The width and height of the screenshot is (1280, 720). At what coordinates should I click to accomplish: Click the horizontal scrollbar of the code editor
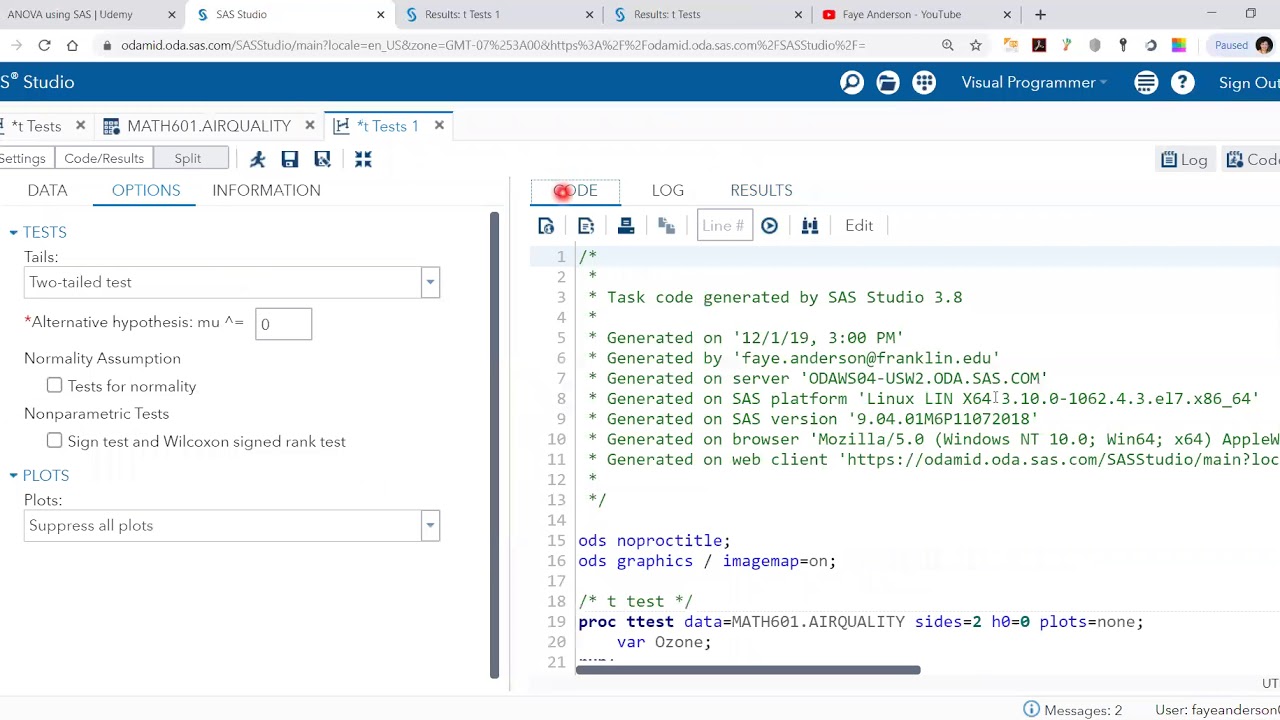(x=748, y=670)
